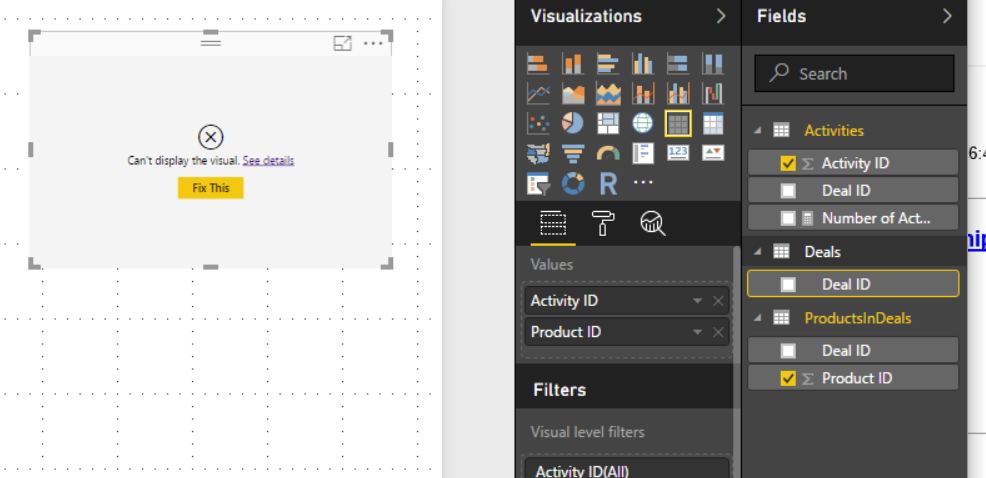Check Deal ID under Activities table

click(x=788, y=191)
